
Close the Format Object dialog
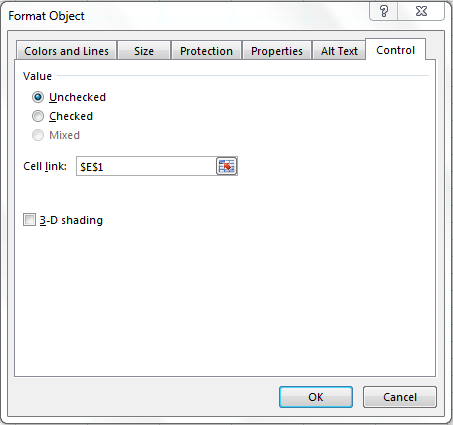(421, 11)
